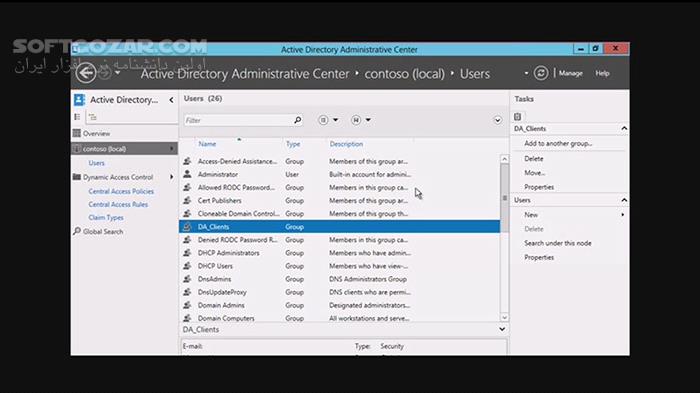Switch navigation pane to tree view icon
700x393 pixels.
(x=92, y=117)
